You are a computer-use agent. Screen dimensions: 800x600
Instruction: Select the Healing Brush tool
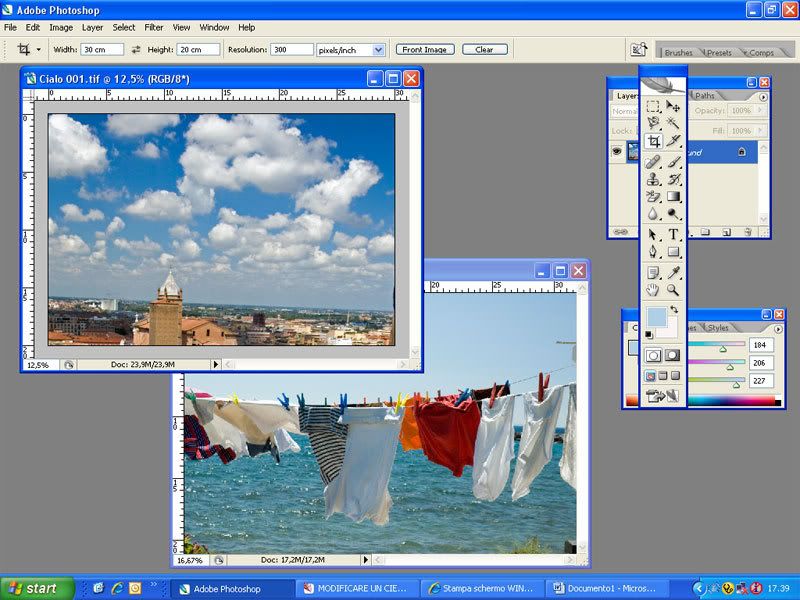pyautogui.click(x=653, y=162)
